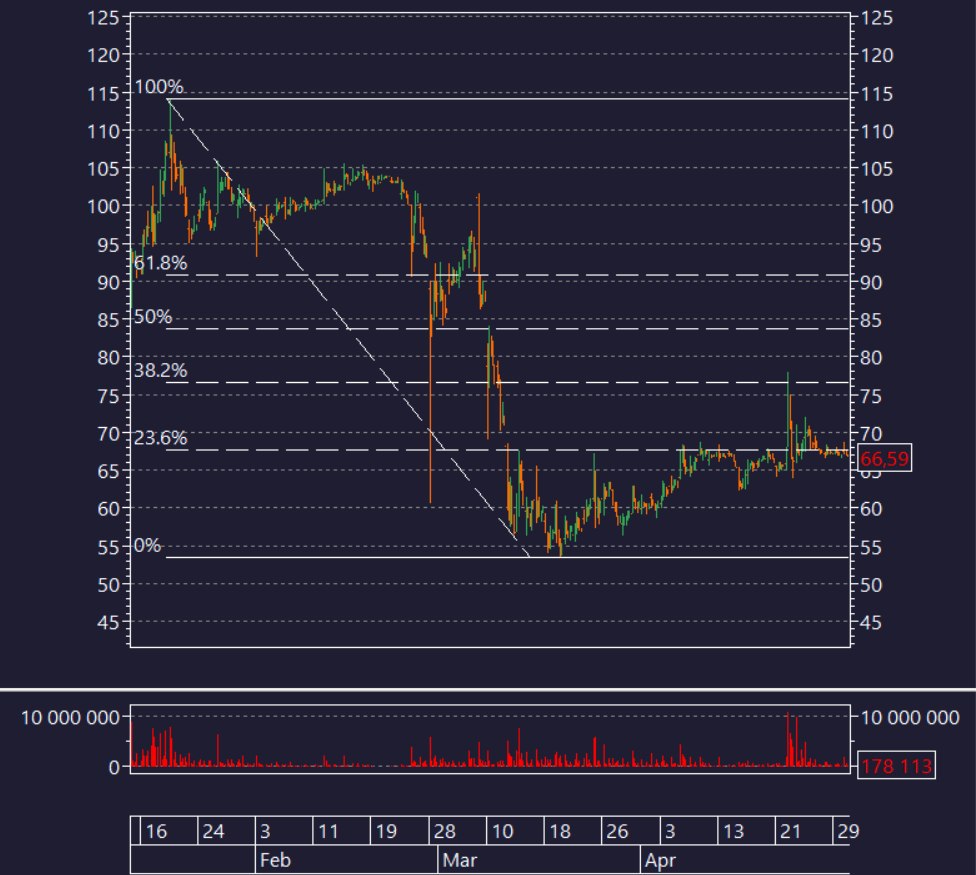This screenshot has width=976, height=875.
Task: Click 10 000 000 on the right volume axis
Action: [x=910, y=718]
